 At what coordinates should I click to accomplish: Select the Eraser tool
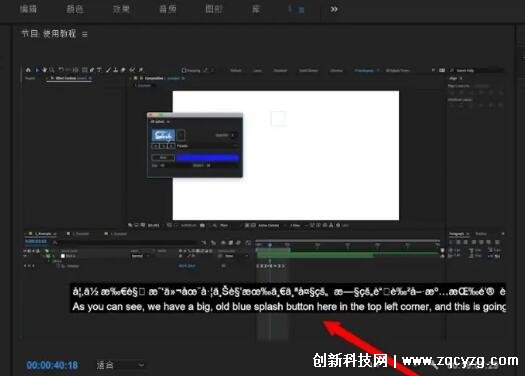click(123, 70)
